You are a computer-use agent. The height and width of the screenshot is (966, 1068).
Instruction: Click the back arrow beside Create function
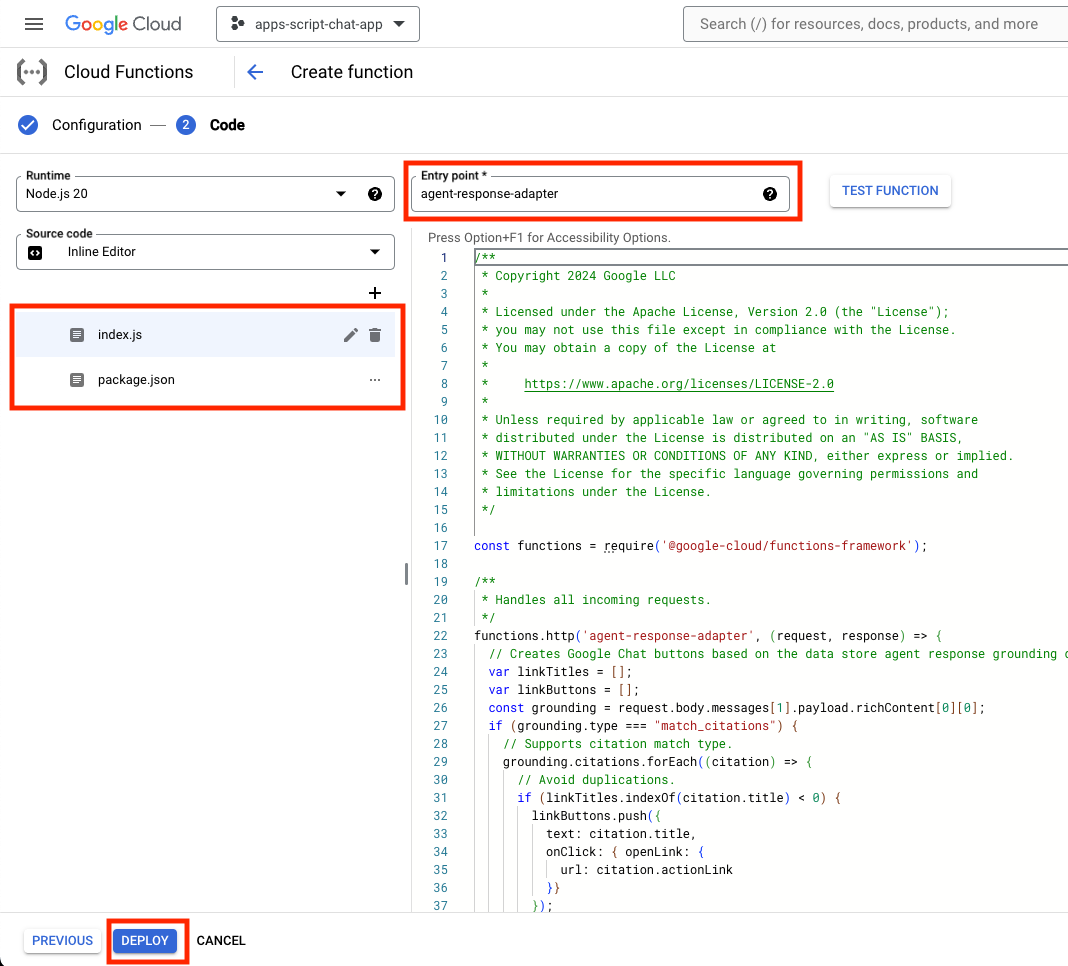[x=255, y=72]
